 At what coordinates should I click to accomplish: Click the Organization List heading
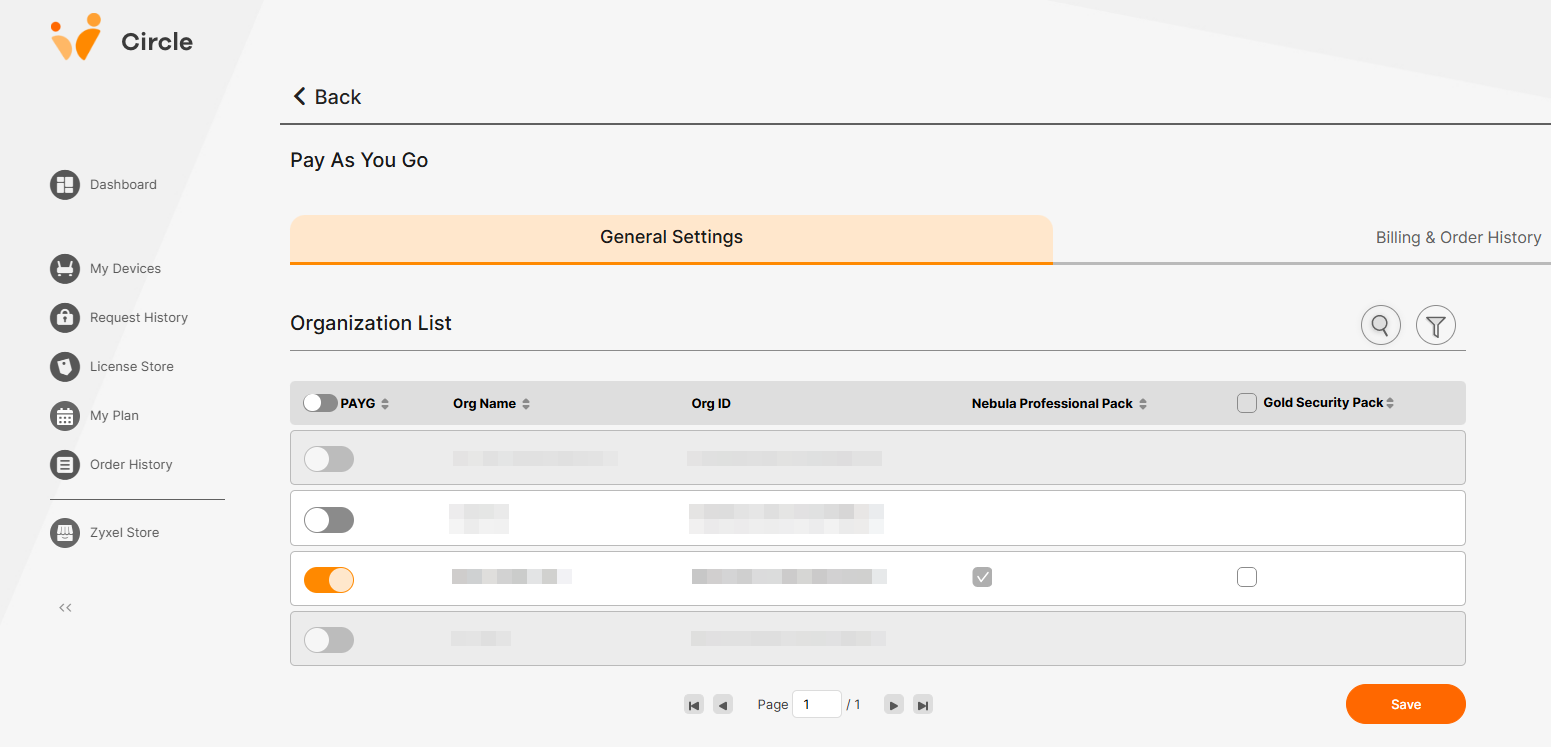371,324
